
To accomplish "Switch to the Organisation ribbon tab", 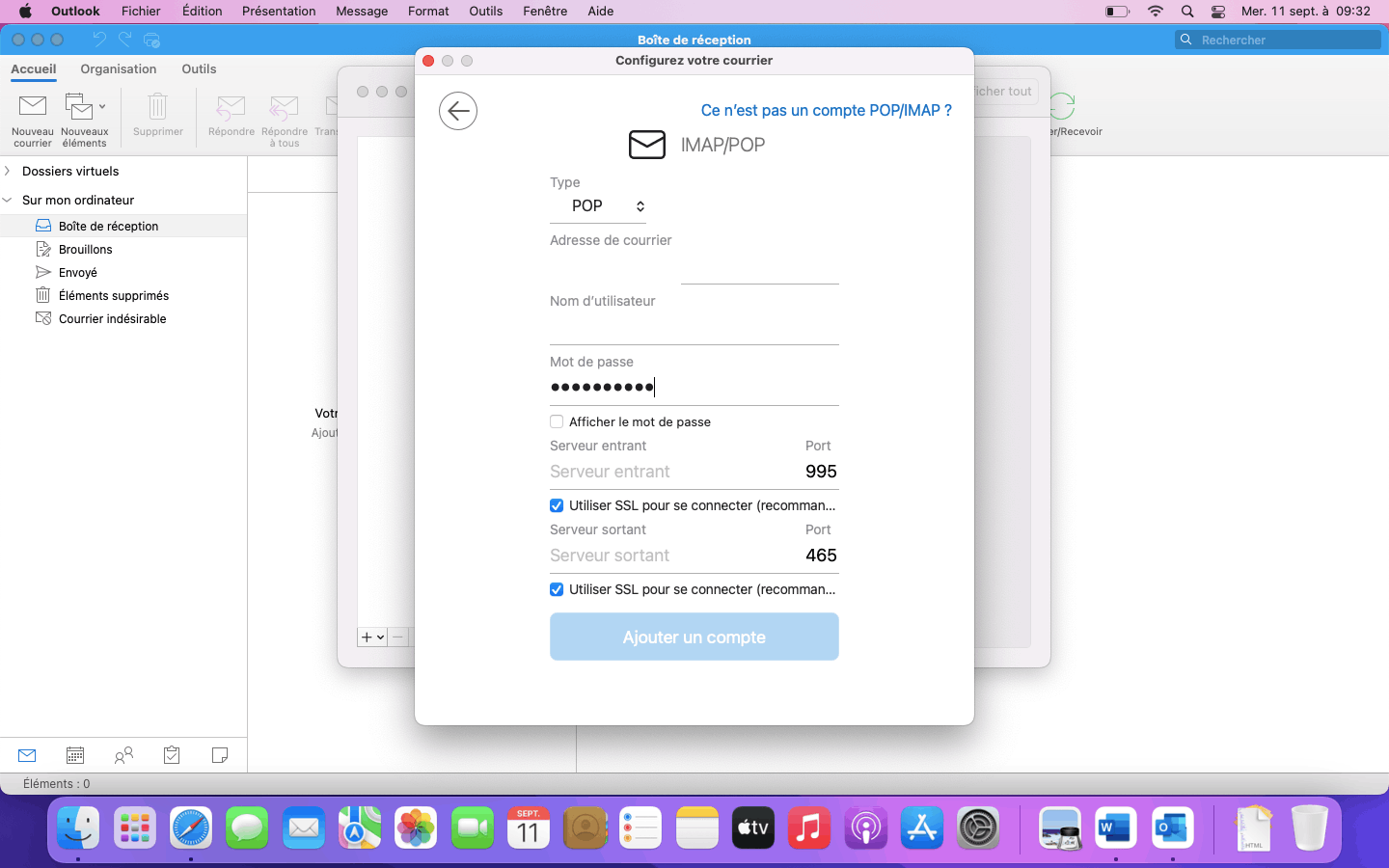I will click(119, 69).
